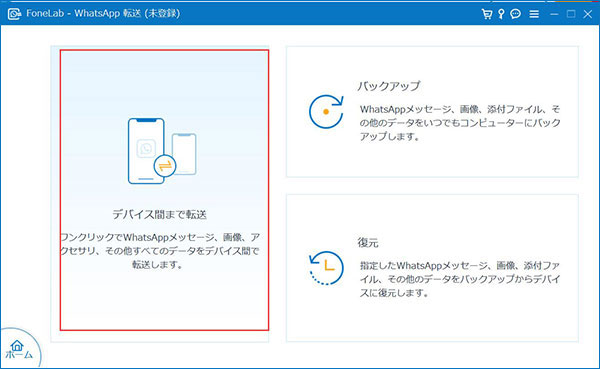
Task: Click the transfer description starting ワンクリックでWhatsAppメッセージ
Action: 160,251
